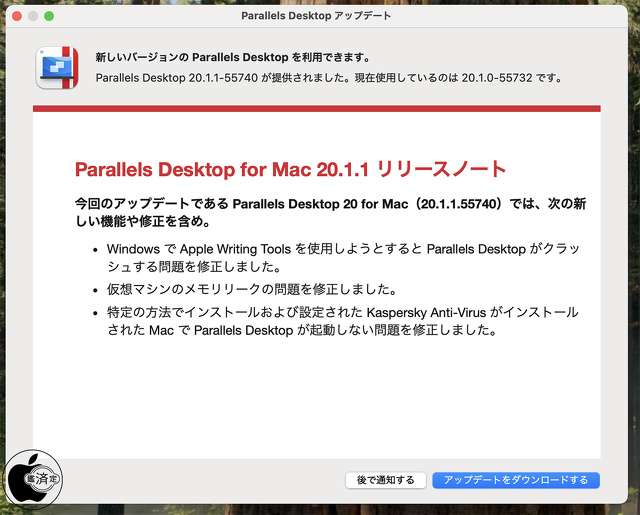Click the bullet about Kaspersky Anti-Virus
Screen dimensions: 640x515
point(343,321)
